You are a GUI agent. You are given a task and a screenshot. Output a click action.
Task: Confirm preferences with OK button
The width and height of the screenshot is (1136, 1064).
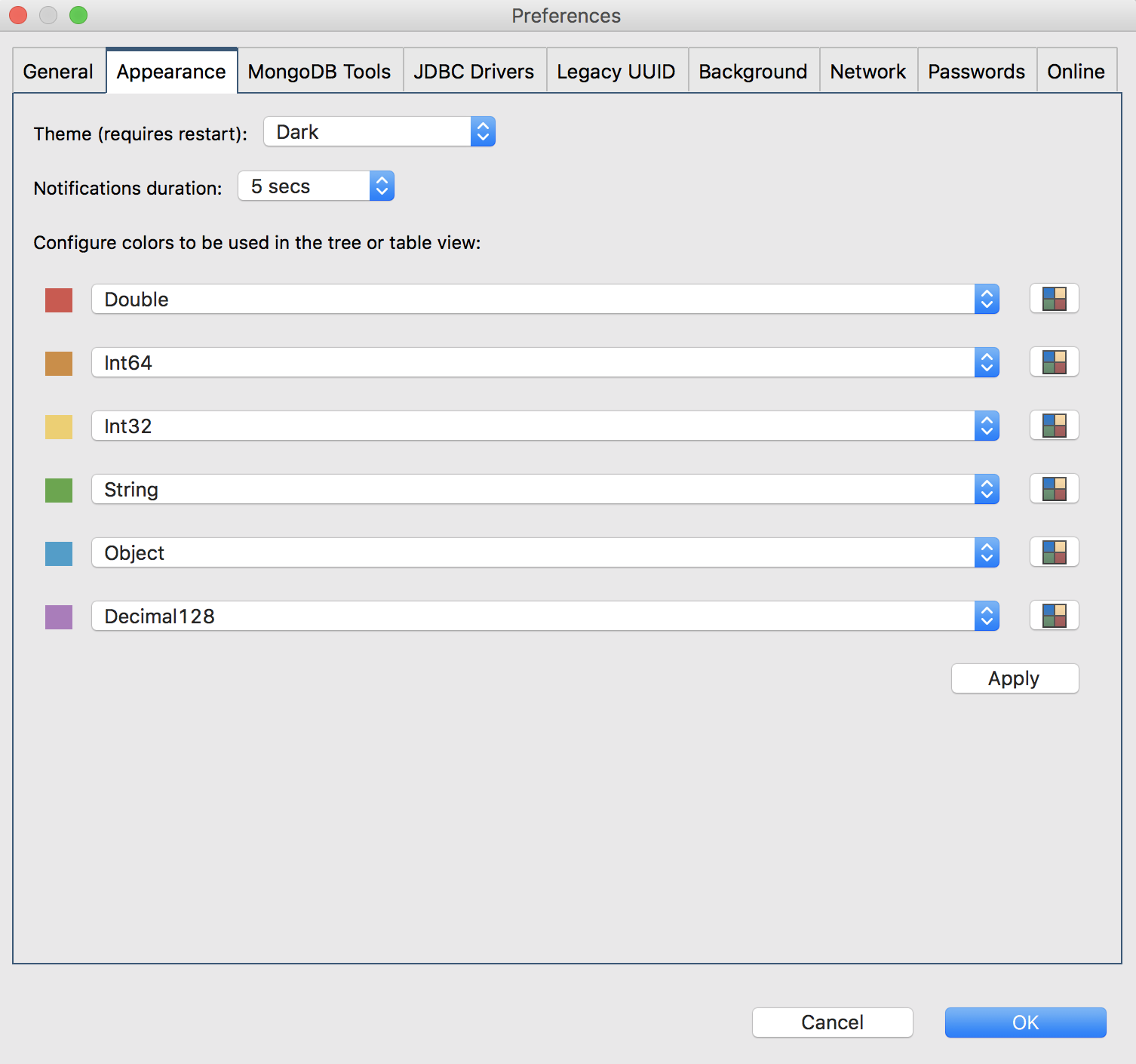pos(1025,1022)
